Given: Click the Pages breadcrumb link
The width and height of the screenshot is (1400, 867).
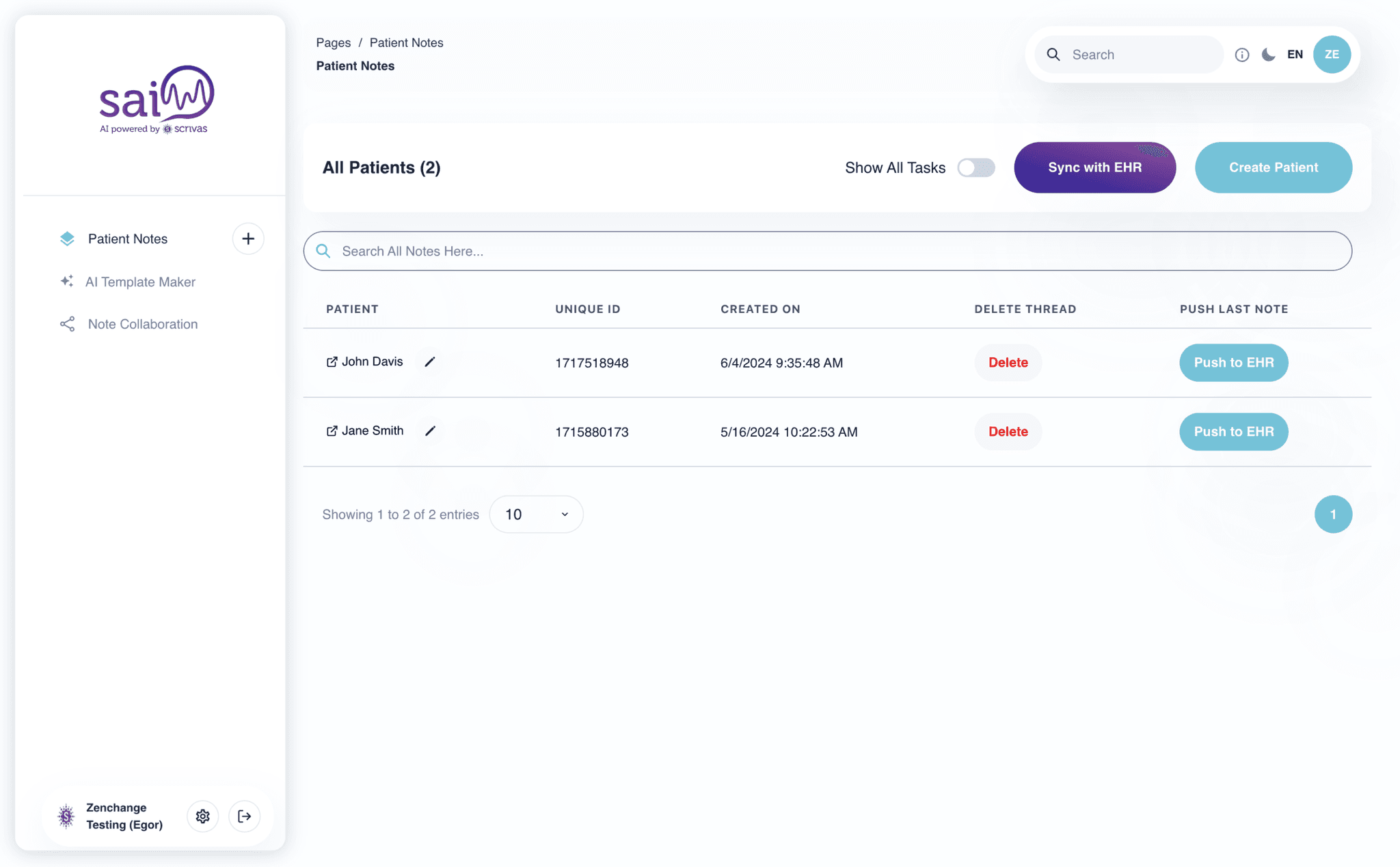Looking at the screenshot, I should click(333, 42).
